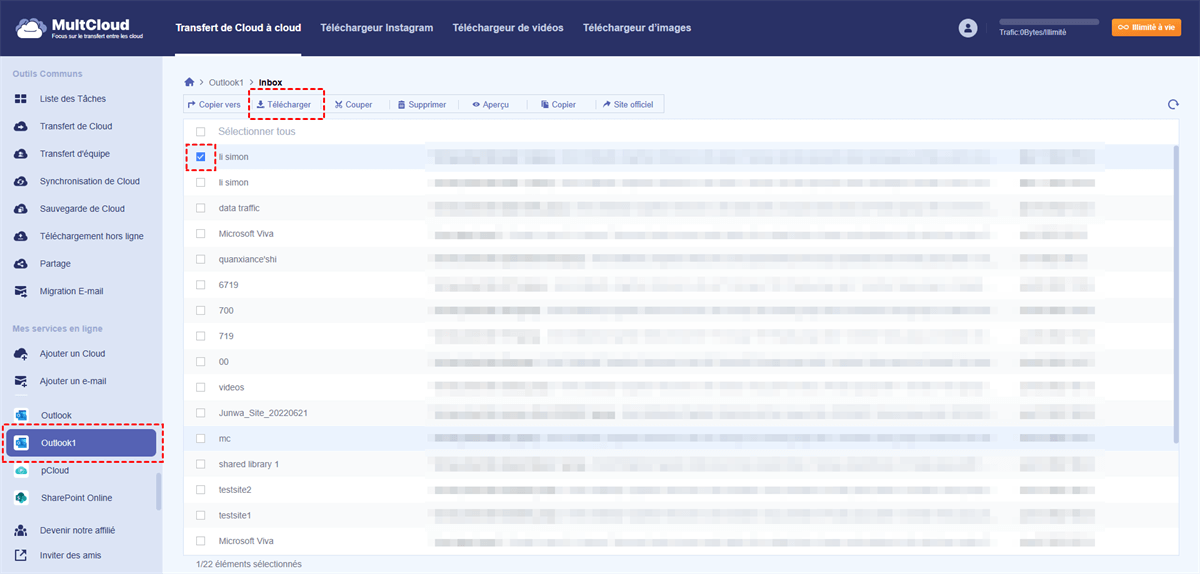Check the Junwa_Site_20220621 row checkbox

tap(201, 413)
